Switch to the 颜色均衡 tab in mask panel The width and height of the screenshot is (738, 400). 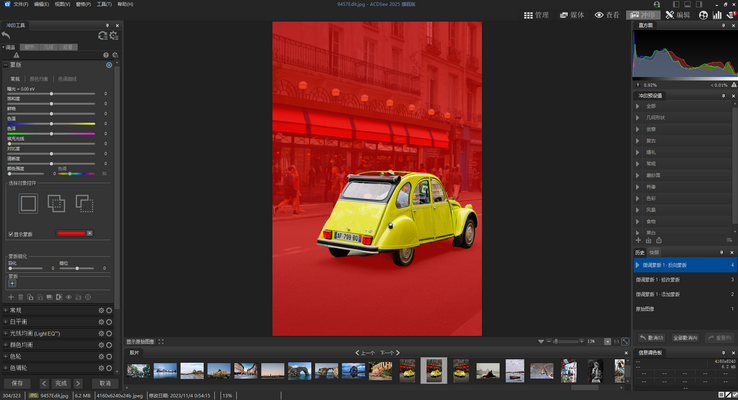click(x=39, y=77)
